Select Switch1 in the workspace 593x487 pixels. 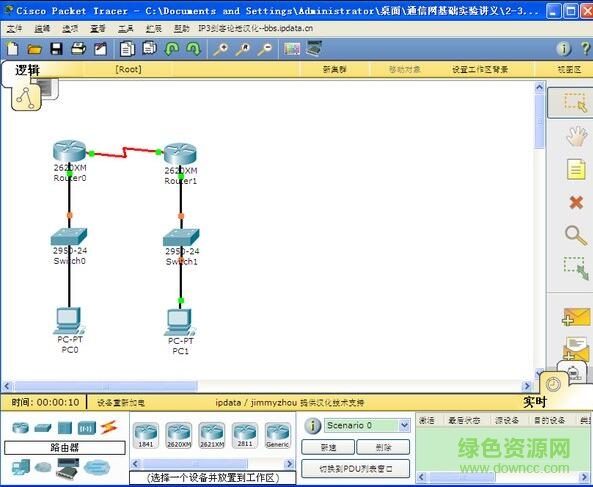tap(181, 237)
